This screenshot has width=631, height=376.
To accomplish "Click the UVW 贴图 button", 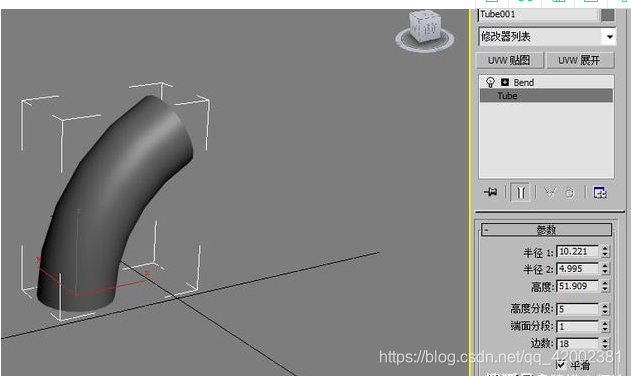I will pos(509,60).
